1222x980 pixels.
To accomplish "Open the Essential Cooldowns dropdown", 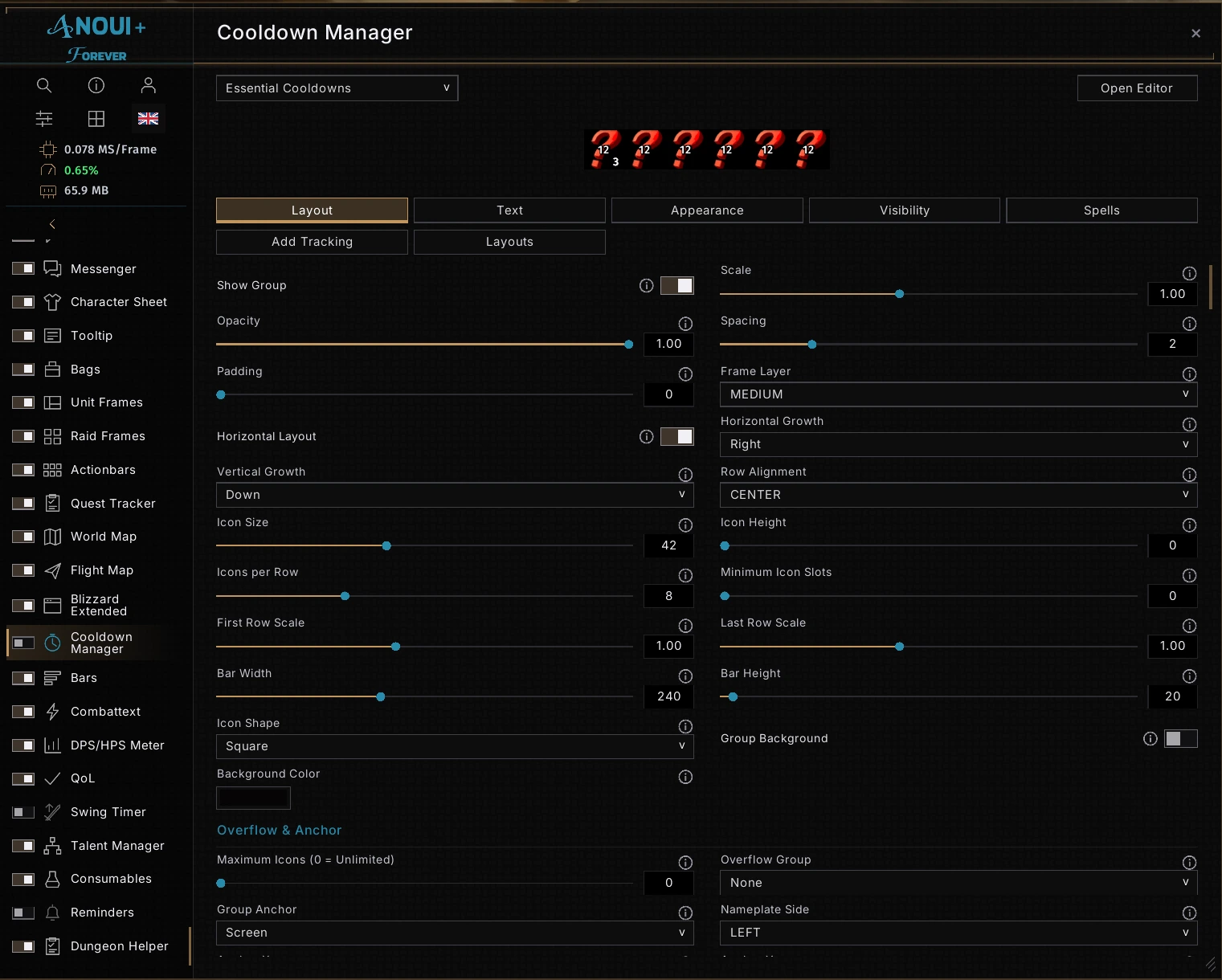I will pos(337,88).
